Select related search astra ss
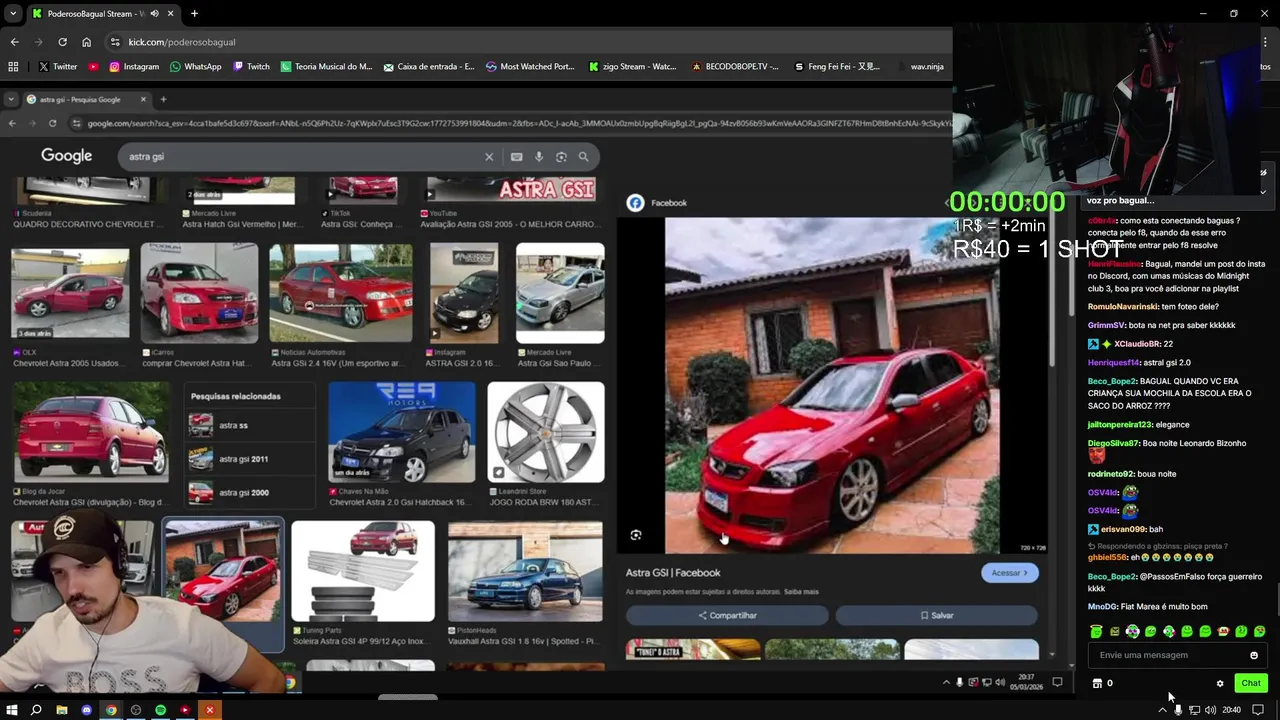The image size is (1280, 720). [250, 425]
